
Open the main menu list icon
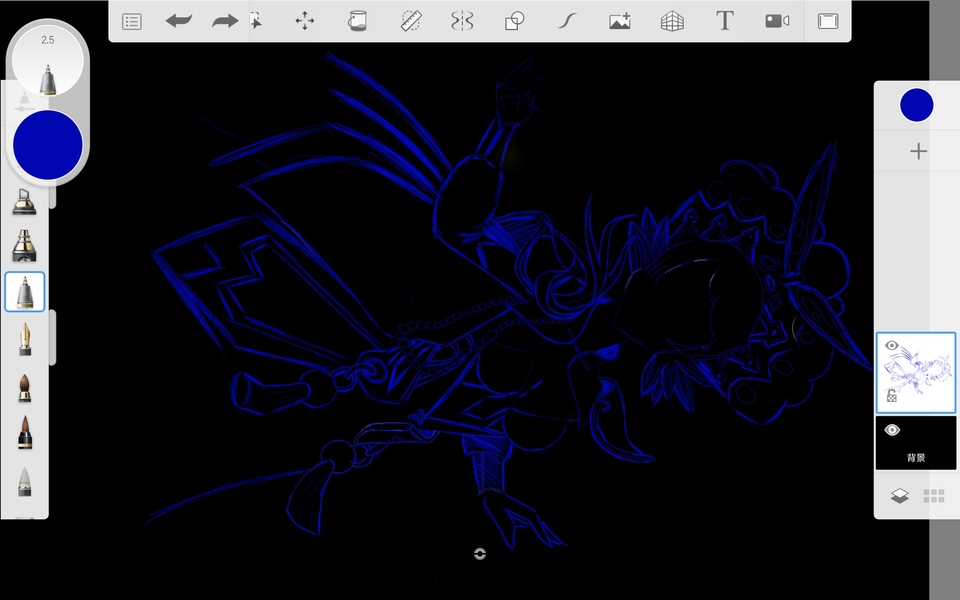[x=132, y=21]
